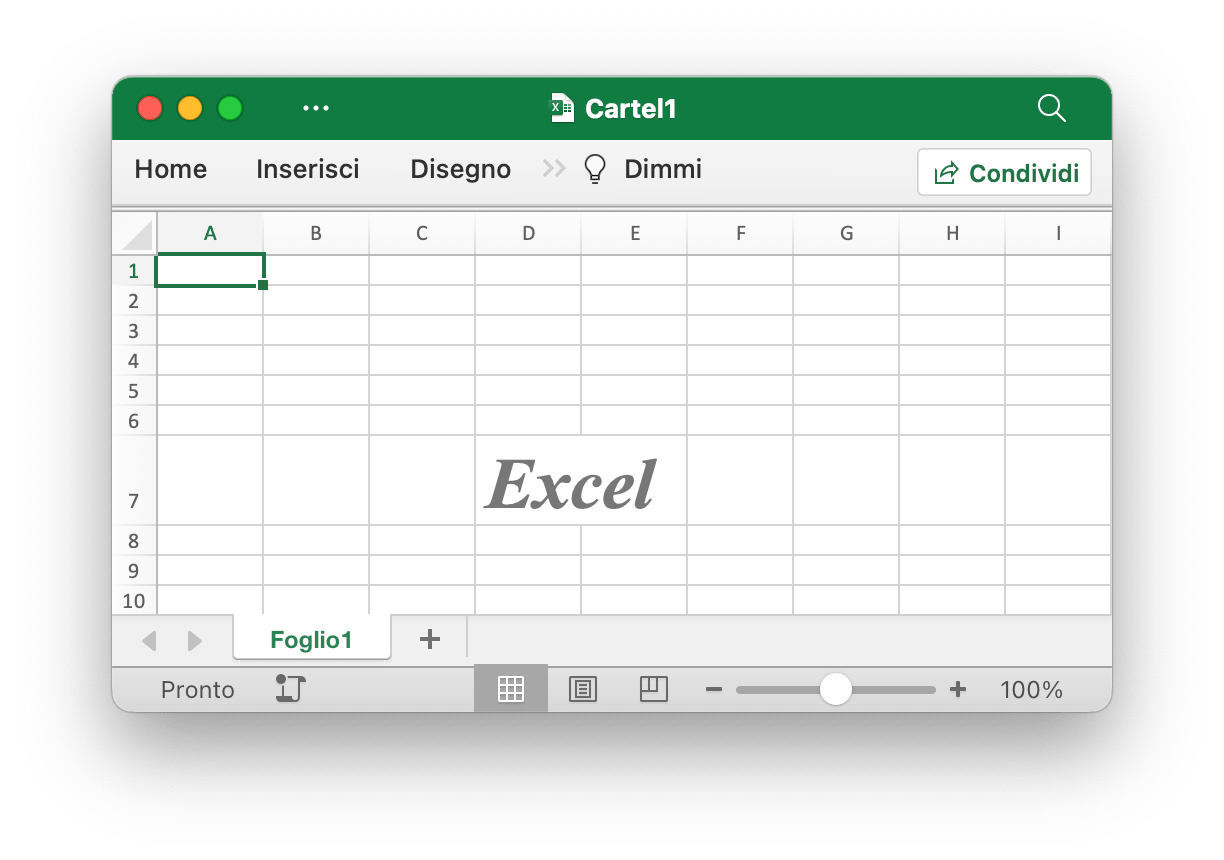Select all cells with corner triangle
1224x860 pixels.
click(x=135, y=234)
